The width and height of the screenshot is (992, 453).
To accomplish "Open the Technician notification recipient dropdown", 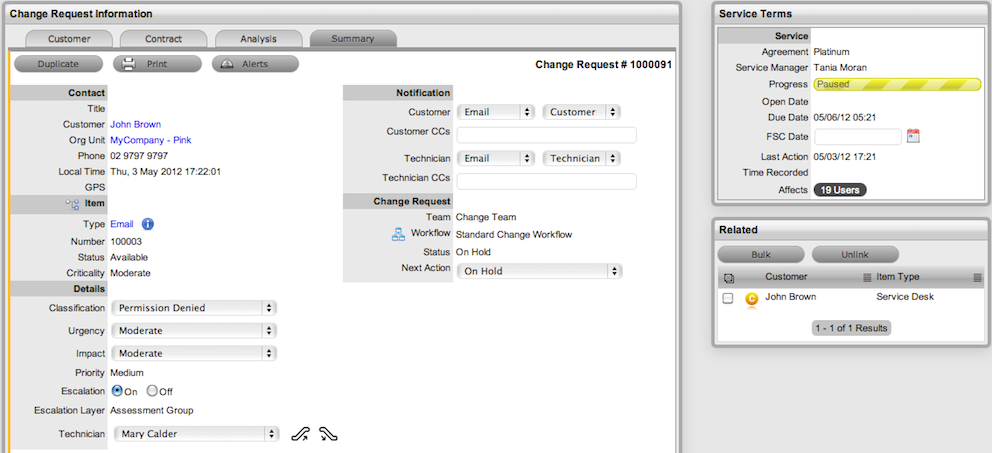I will (581, 158).
